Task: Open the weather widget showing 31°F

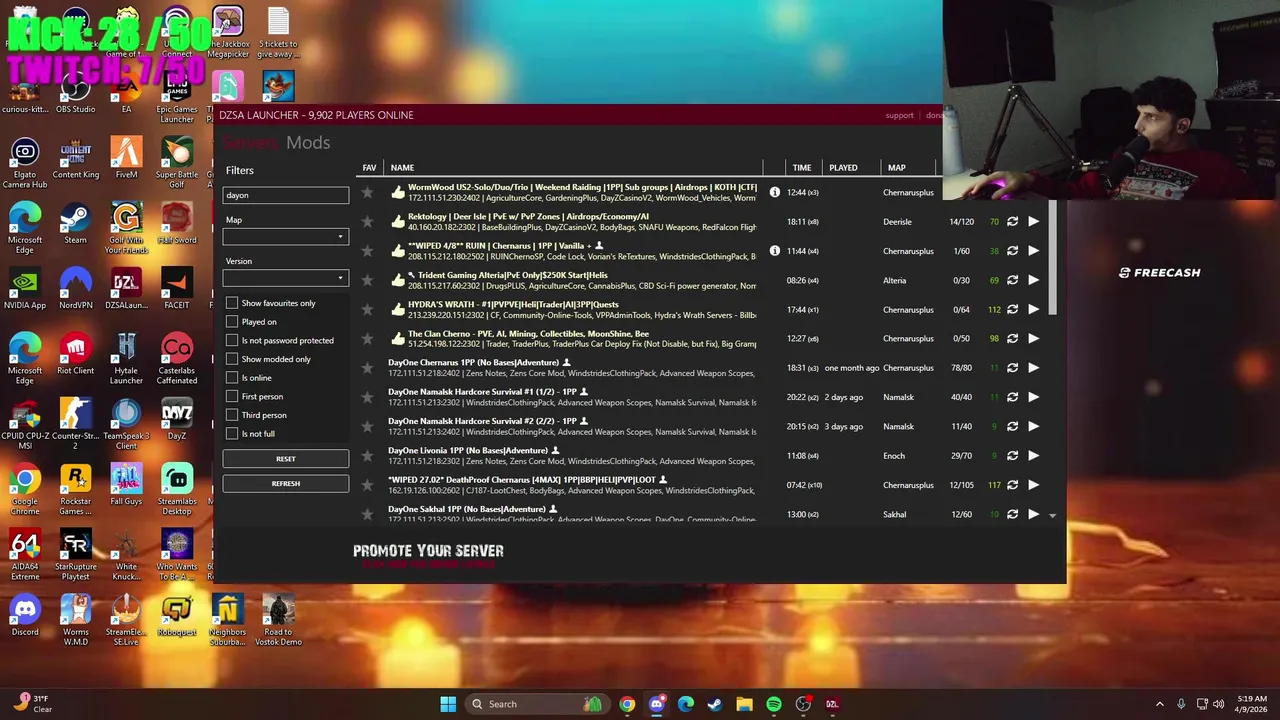Action: point(33,703)
